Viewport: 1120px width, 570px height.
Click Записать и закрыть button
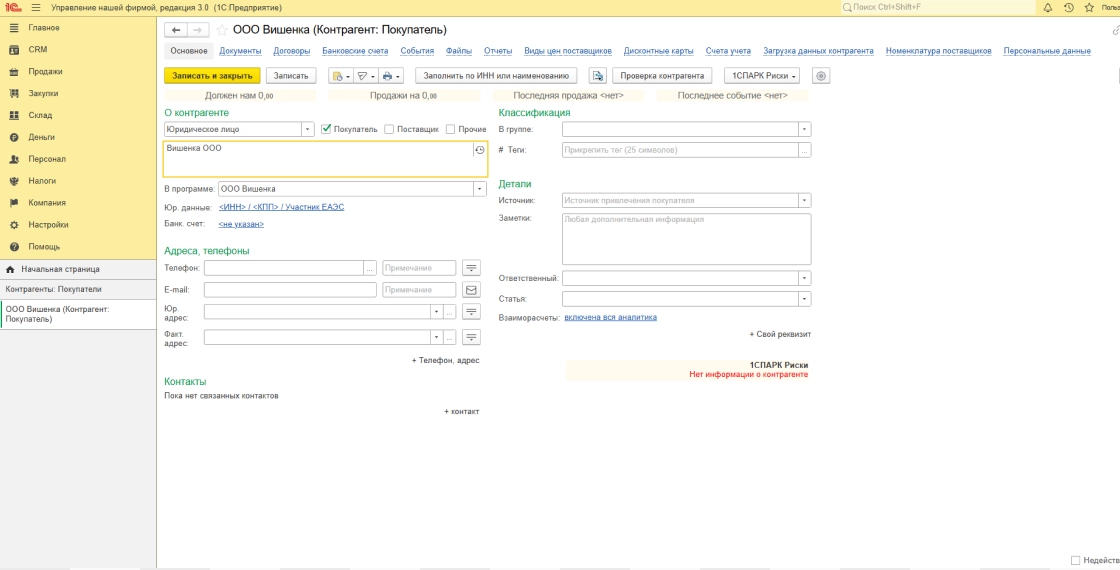pos(212,76)
